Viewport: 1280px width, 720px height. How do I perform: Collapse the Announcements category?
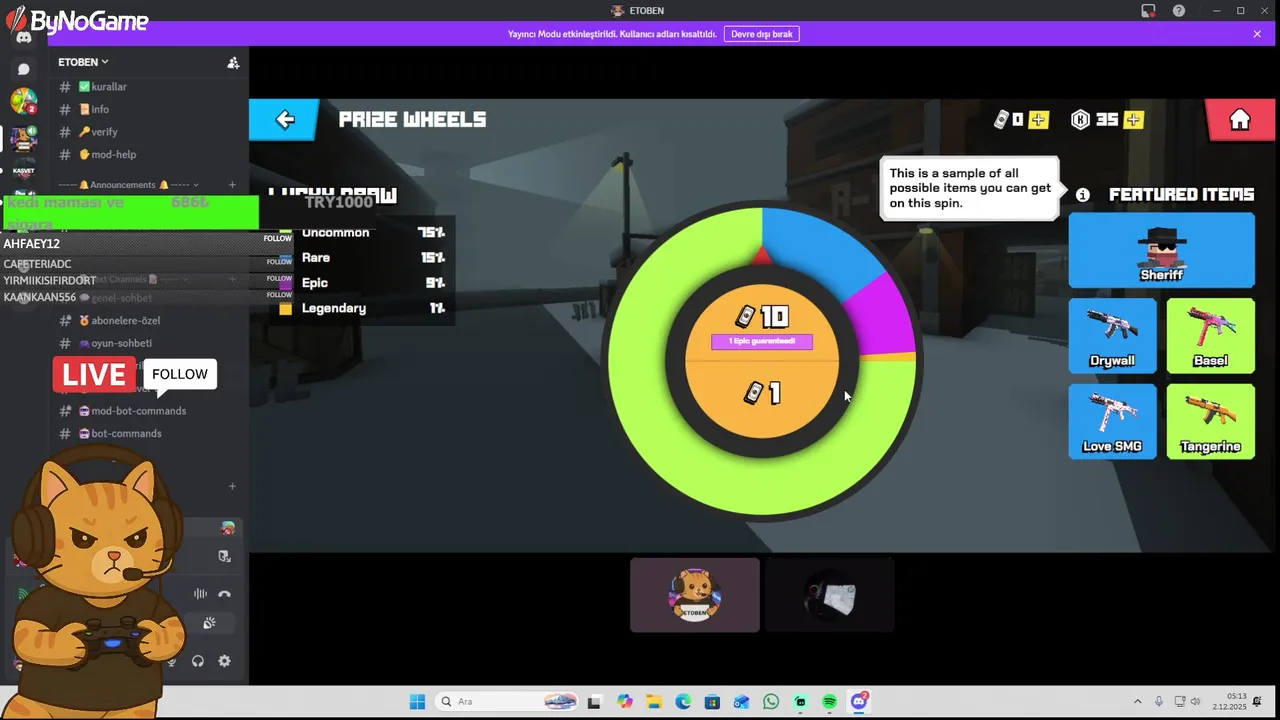(128, 185)
